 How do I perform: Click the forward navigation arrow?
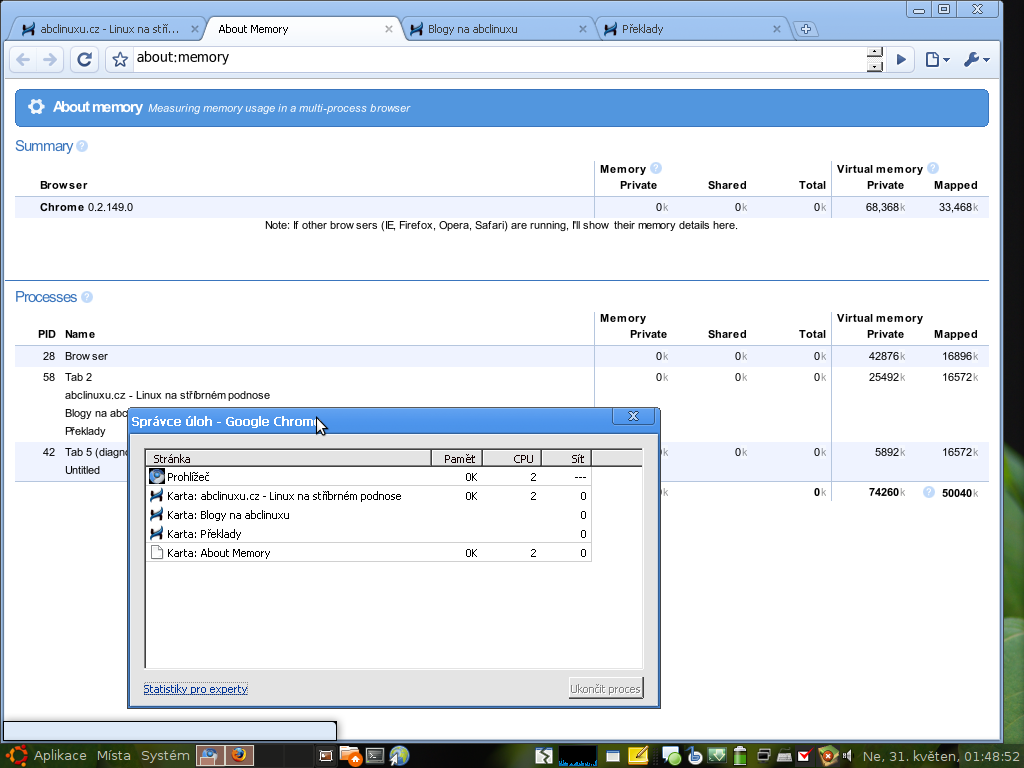tap(50, 59)
